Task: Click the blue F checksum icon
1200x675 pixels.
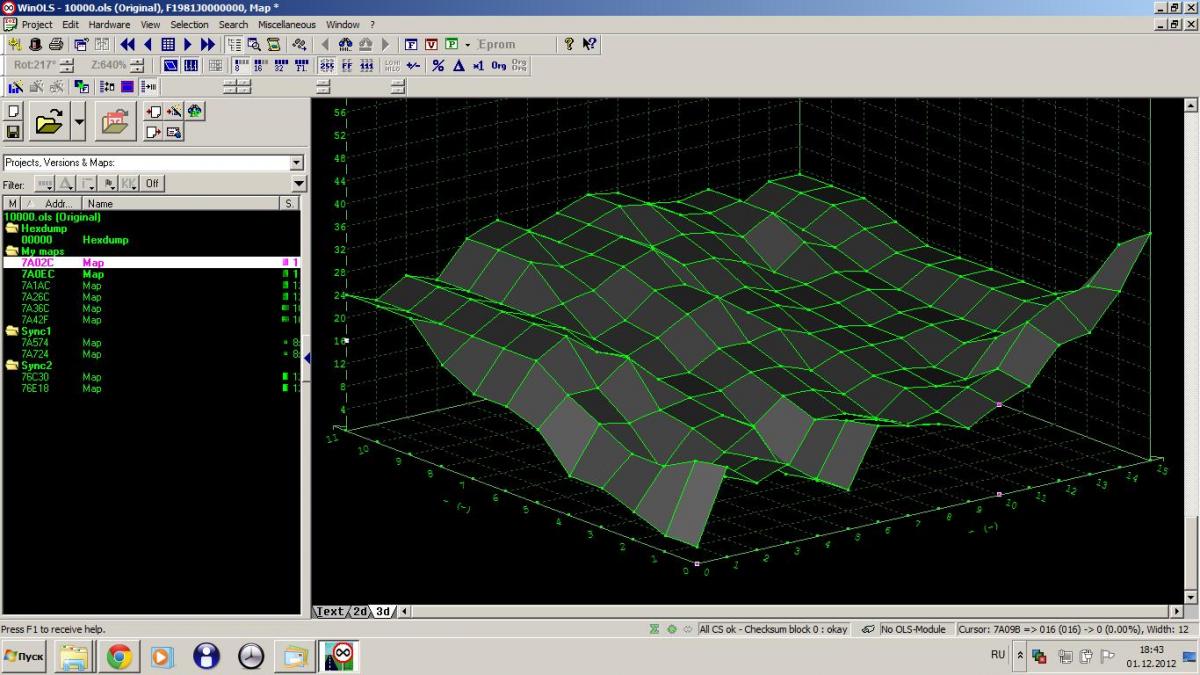Action: (411, 44)
